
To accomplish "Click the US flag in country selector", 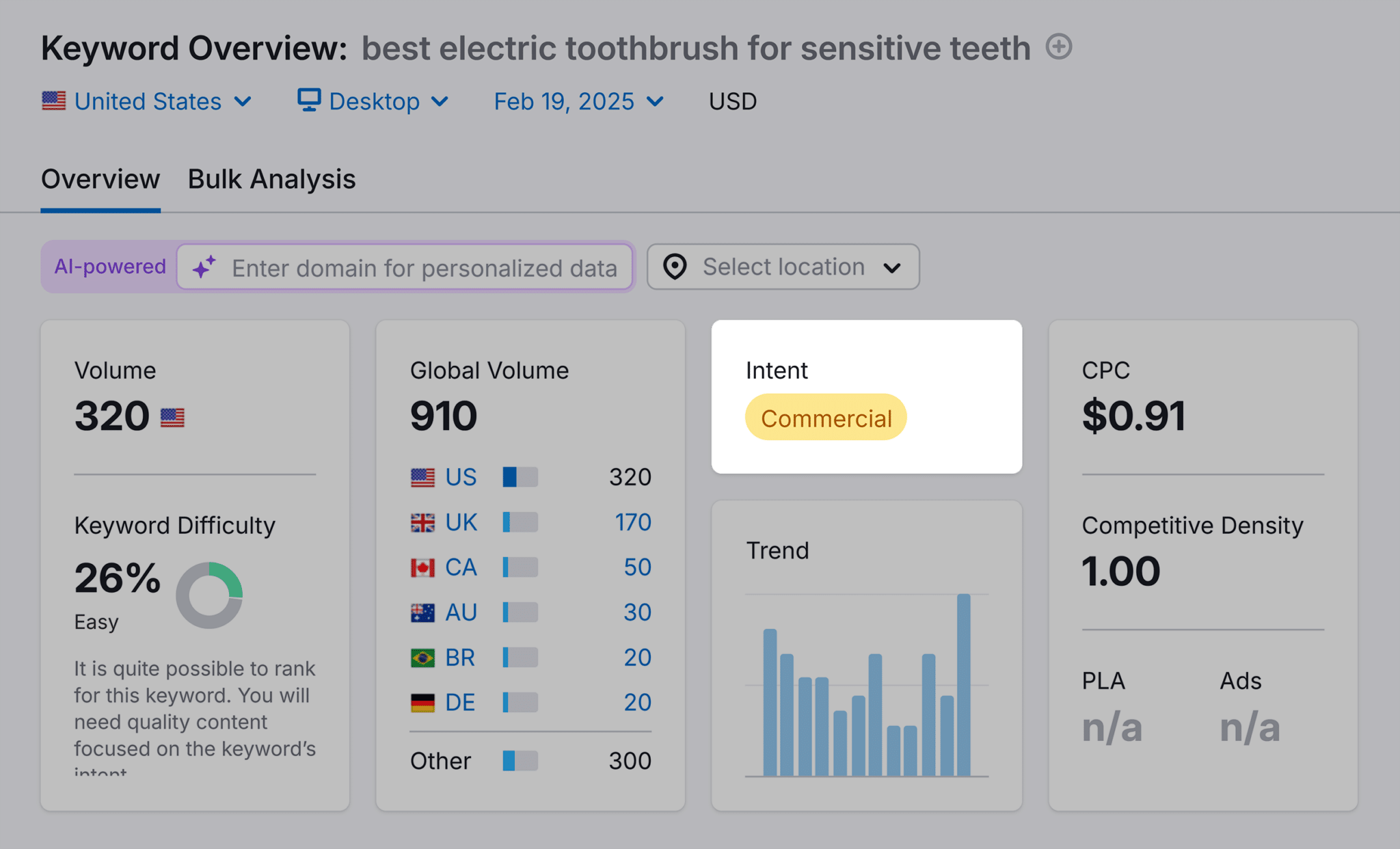I will [53, 100].
